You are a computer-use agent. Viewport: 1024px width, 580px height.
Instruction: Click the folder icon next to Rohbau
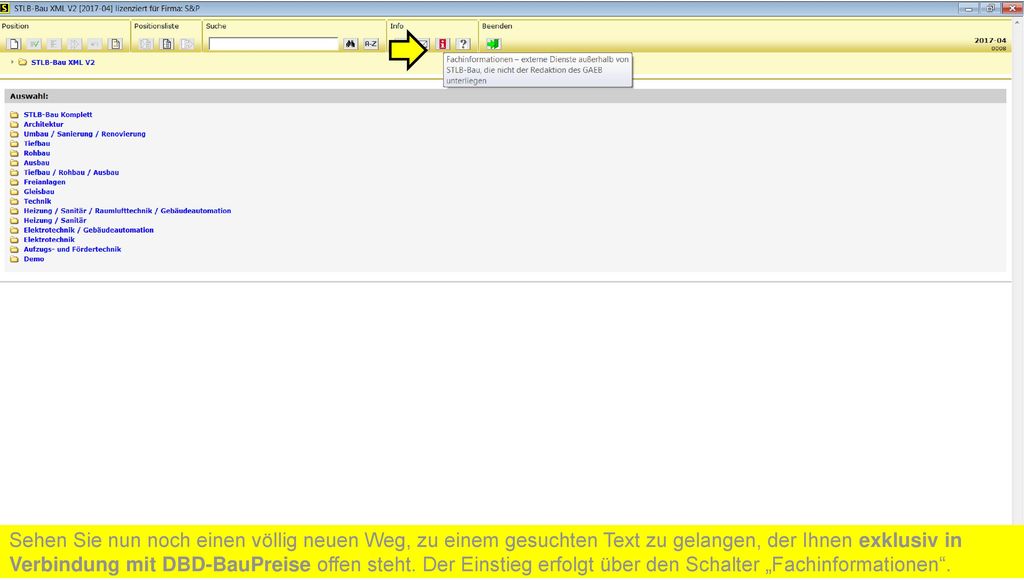pyautogui.click(x=14, y=153)
